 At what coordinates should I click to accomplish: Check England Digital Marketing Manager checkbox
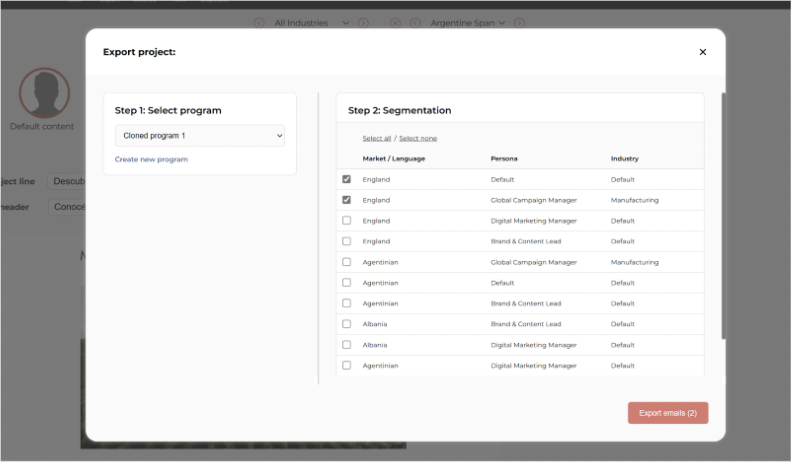click(x=347, y=221)
